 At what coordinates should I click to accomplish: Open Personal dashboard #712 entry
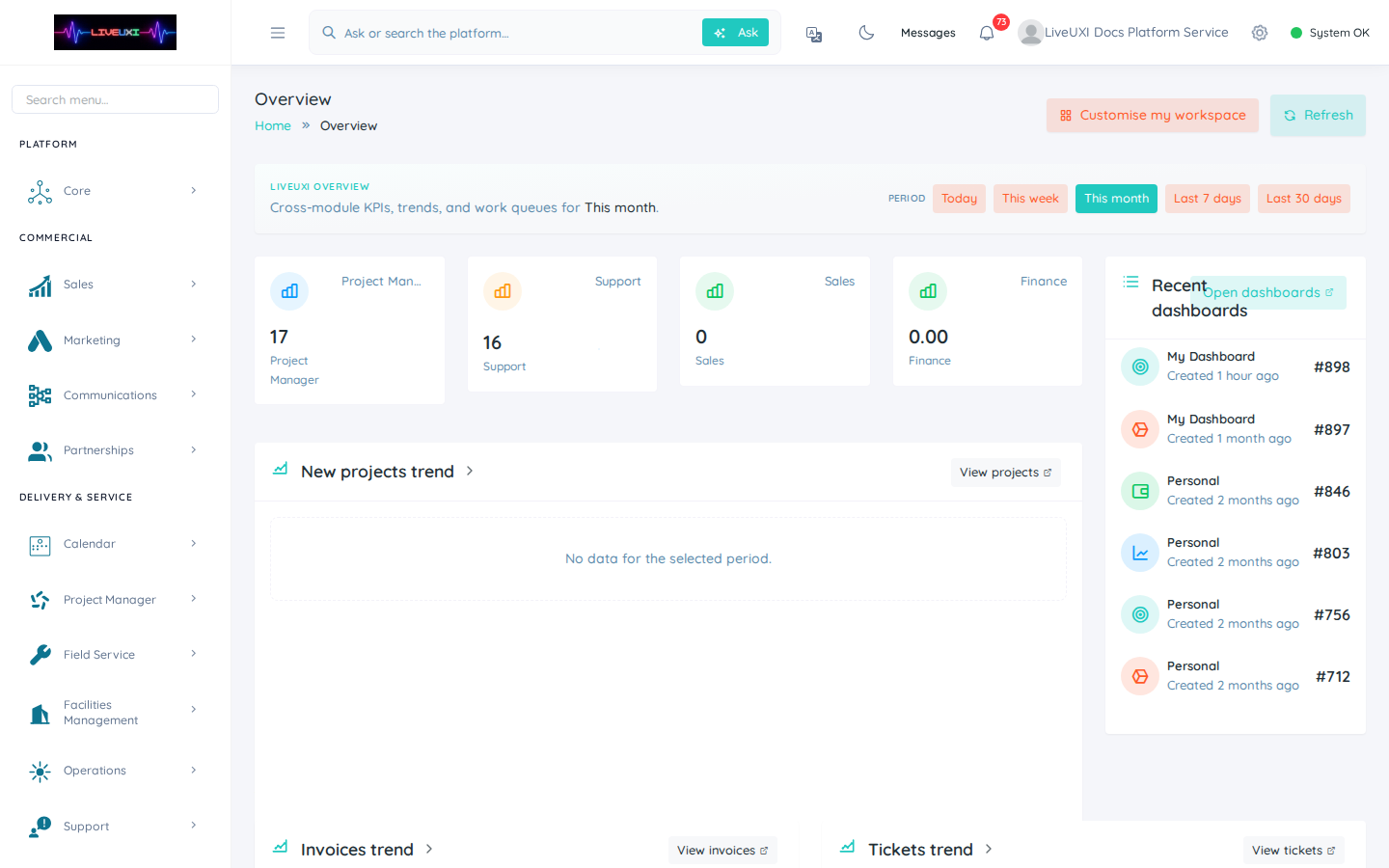pyautogui.click(x=1236, y=676)
